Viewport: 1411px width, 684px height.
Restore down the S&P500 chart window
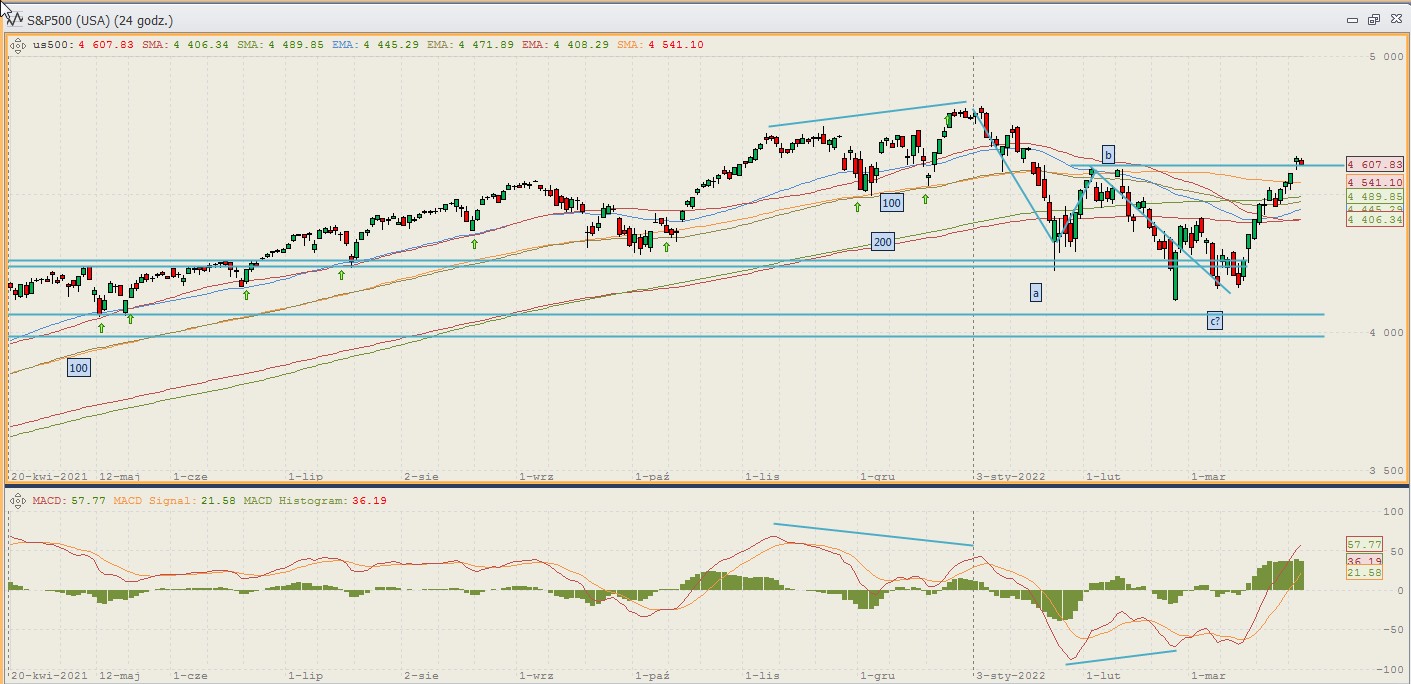click(1373, 19)
